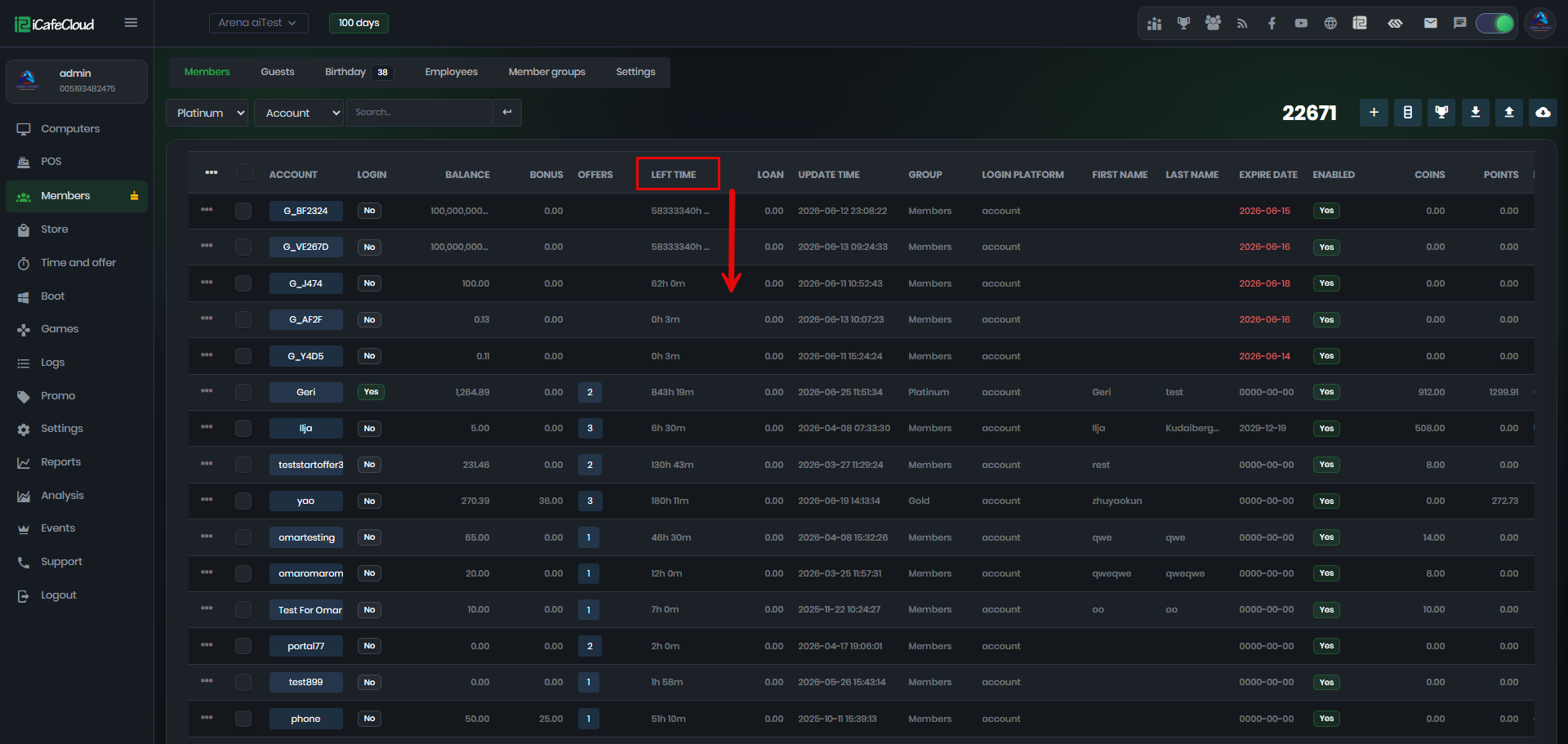This screenshot has height=744, width=1568.
Task: Click the cloud download button
Action: coord(1543,113)
